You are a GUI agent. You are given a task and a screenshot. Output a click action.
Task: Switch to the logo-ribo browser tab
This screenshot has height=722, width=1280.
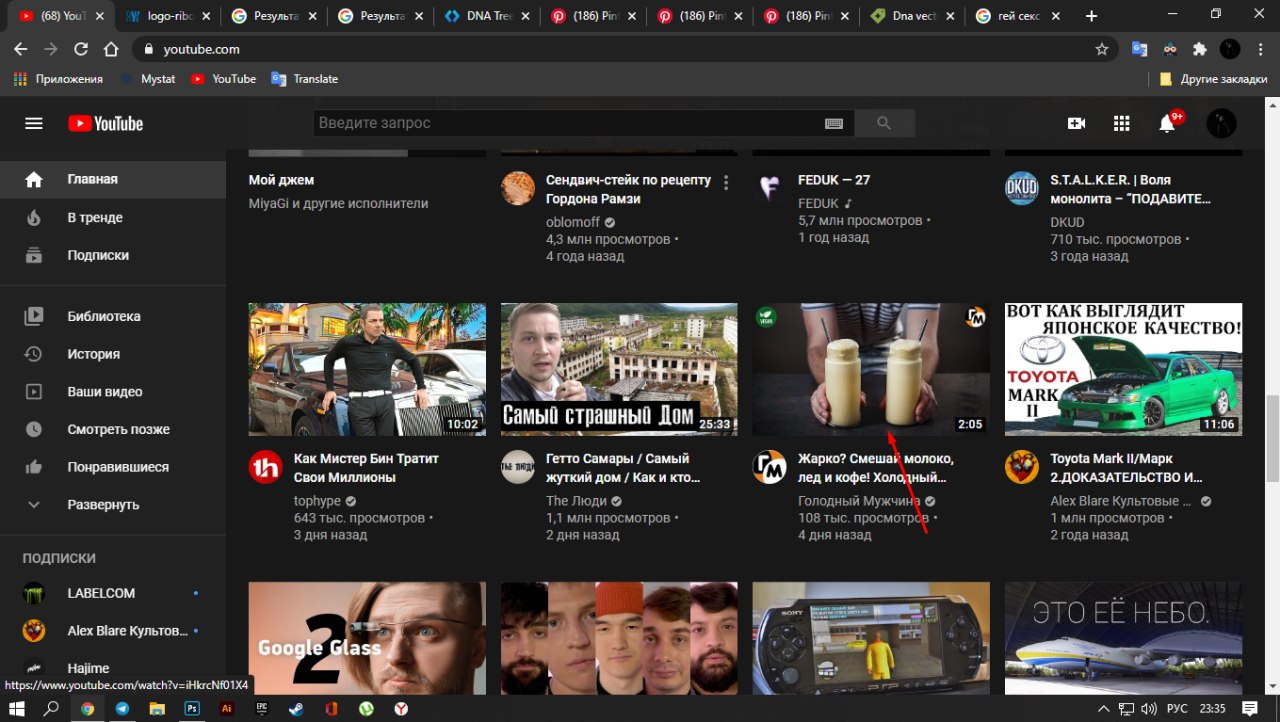[x=166, y=16]
